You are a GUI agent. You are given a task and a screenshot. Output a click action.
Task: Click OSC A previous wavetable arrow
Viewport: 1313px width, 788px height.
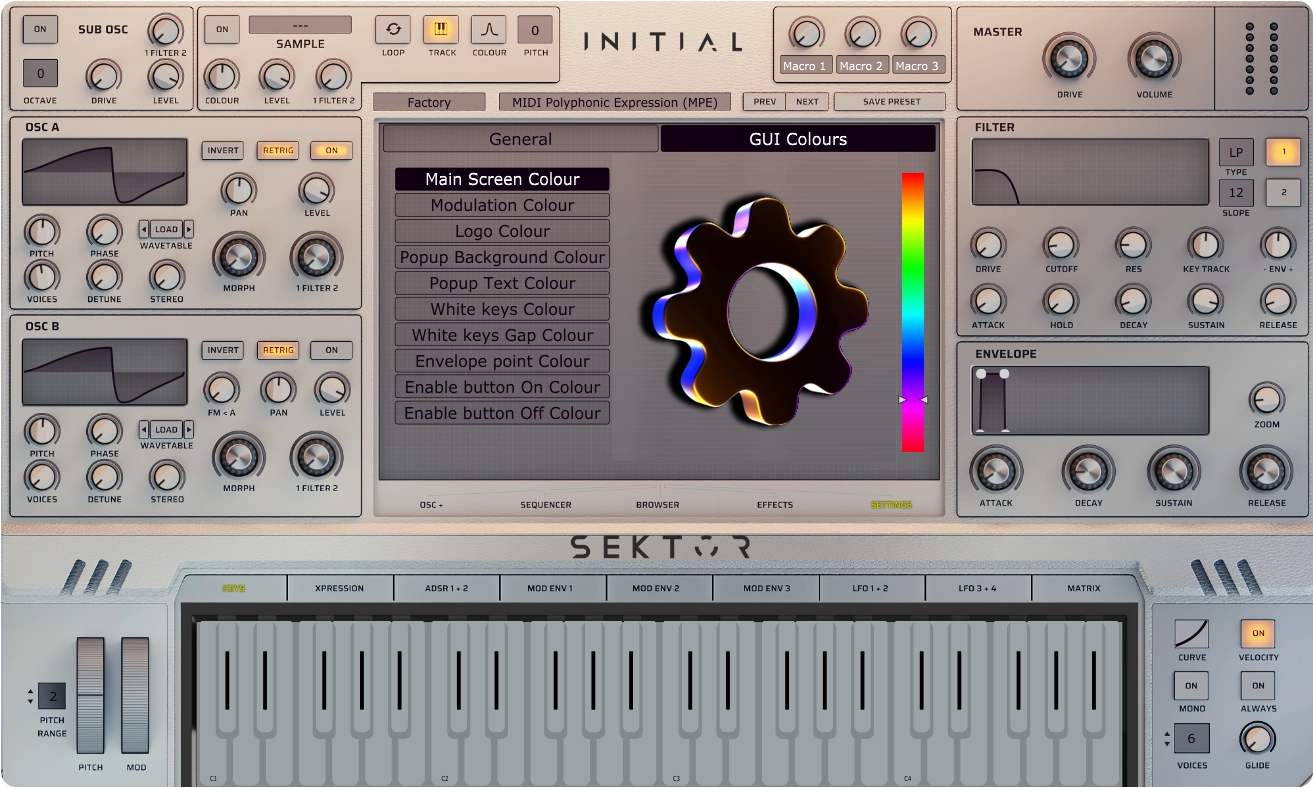144,229
